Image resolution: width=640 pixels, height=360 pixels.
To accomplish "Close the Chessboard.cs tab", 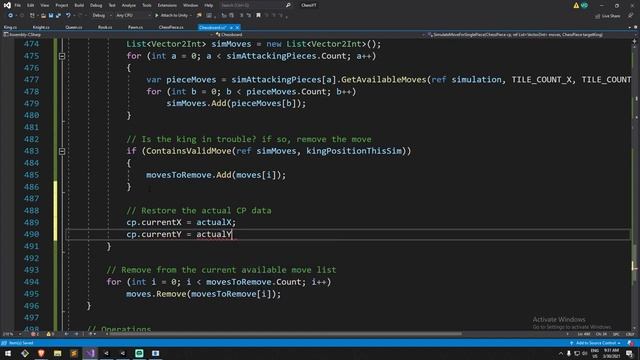I will click(x=237, y=27).
